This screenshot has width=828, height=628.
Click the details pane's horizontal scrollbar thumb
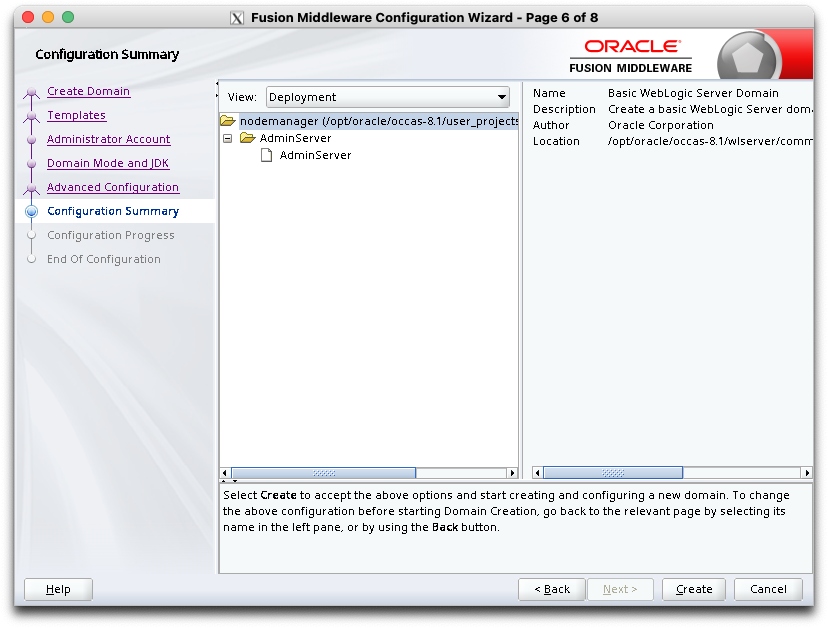pos(613,473)
